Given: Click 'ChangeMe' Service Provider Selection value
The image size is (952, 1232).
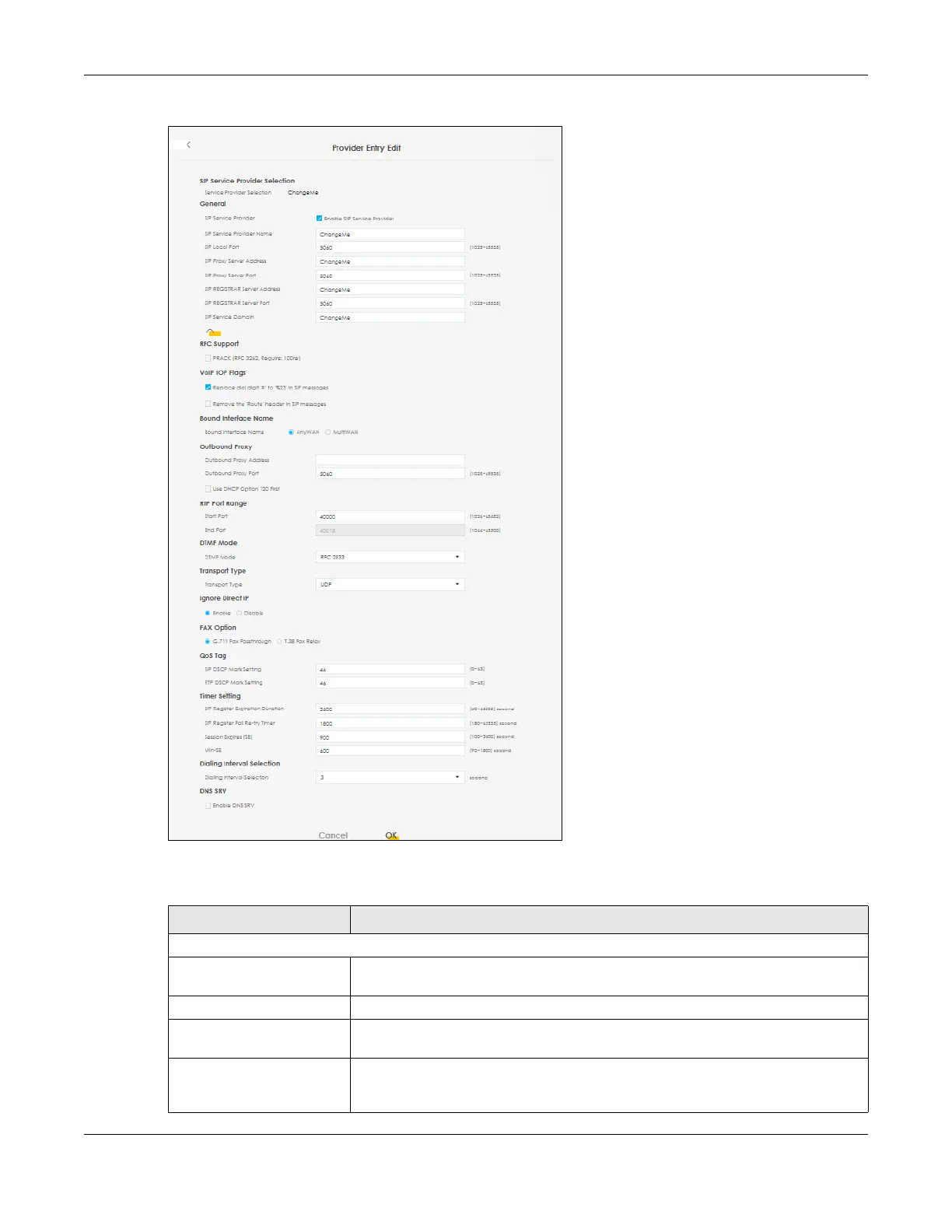Looking at the screenshot, I should pyautogui.click(x=303, y=193).
